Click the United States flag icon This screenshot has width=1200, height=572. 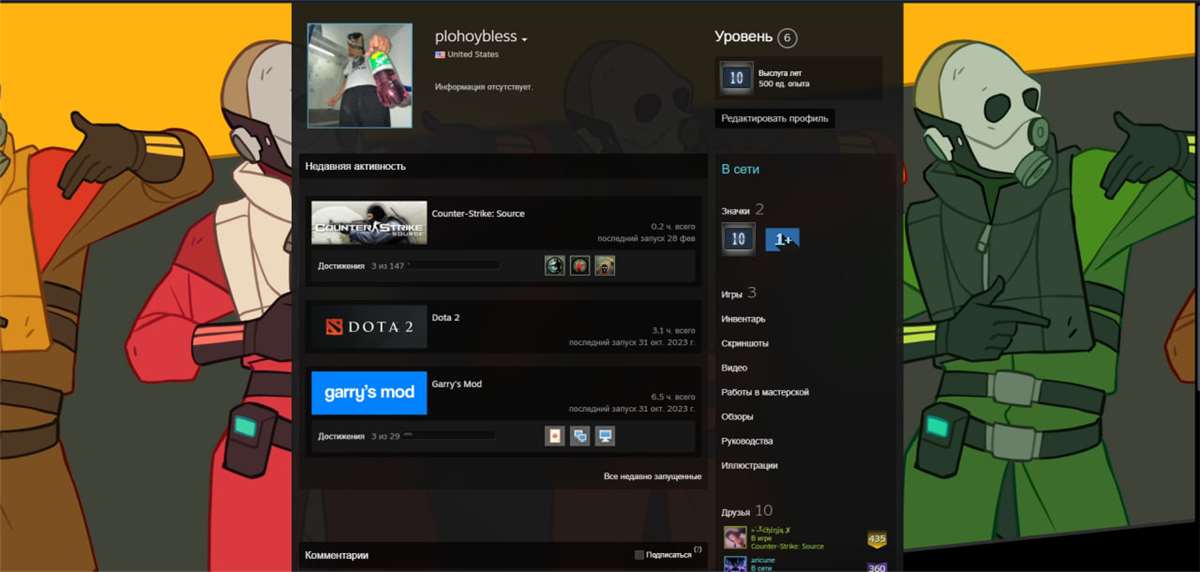click(439, 54)
